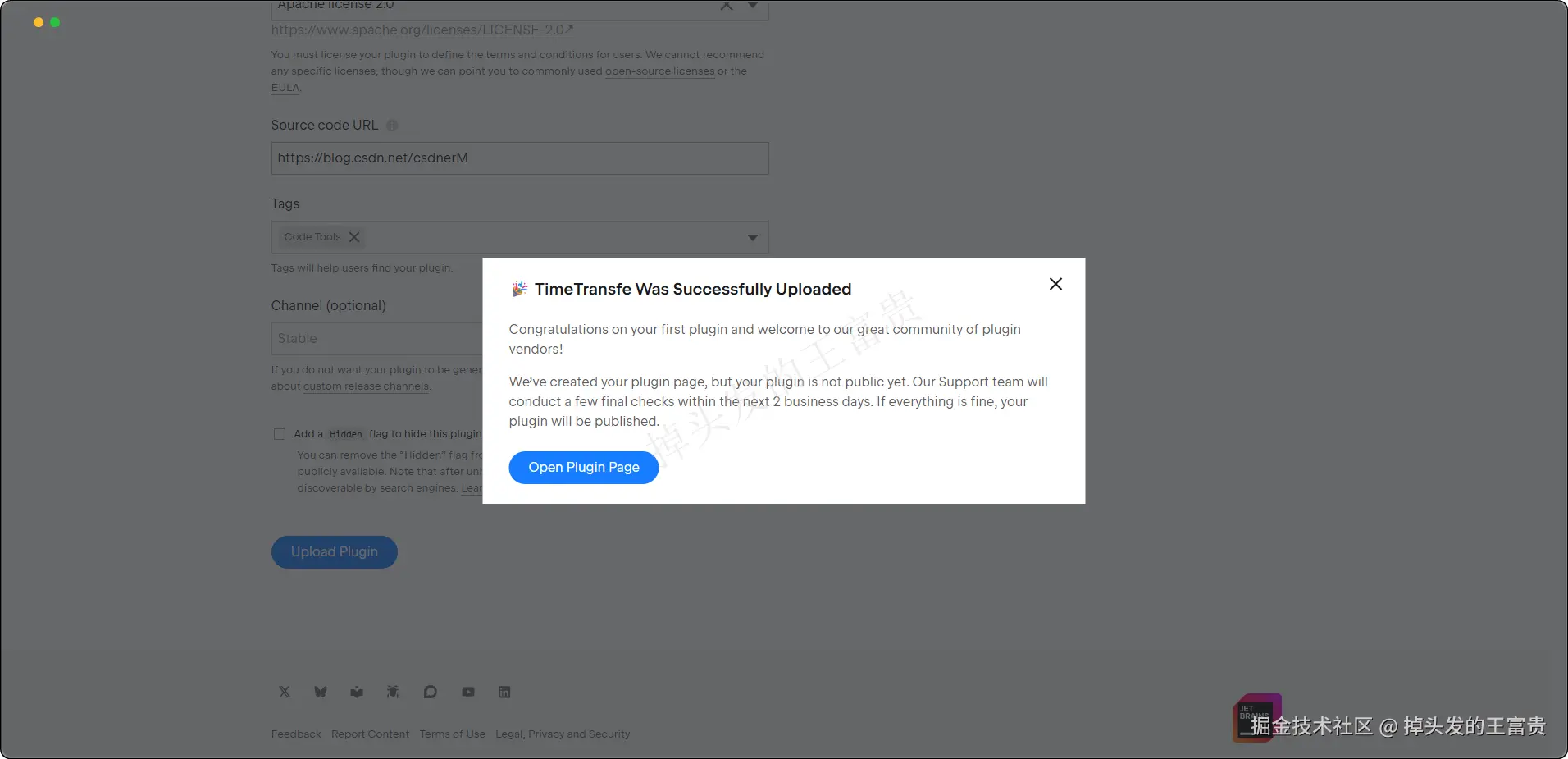This screenshot has height=759, width=1568.
Task: Open the YouTube icon in footer
Action: [x=468, y=692]
